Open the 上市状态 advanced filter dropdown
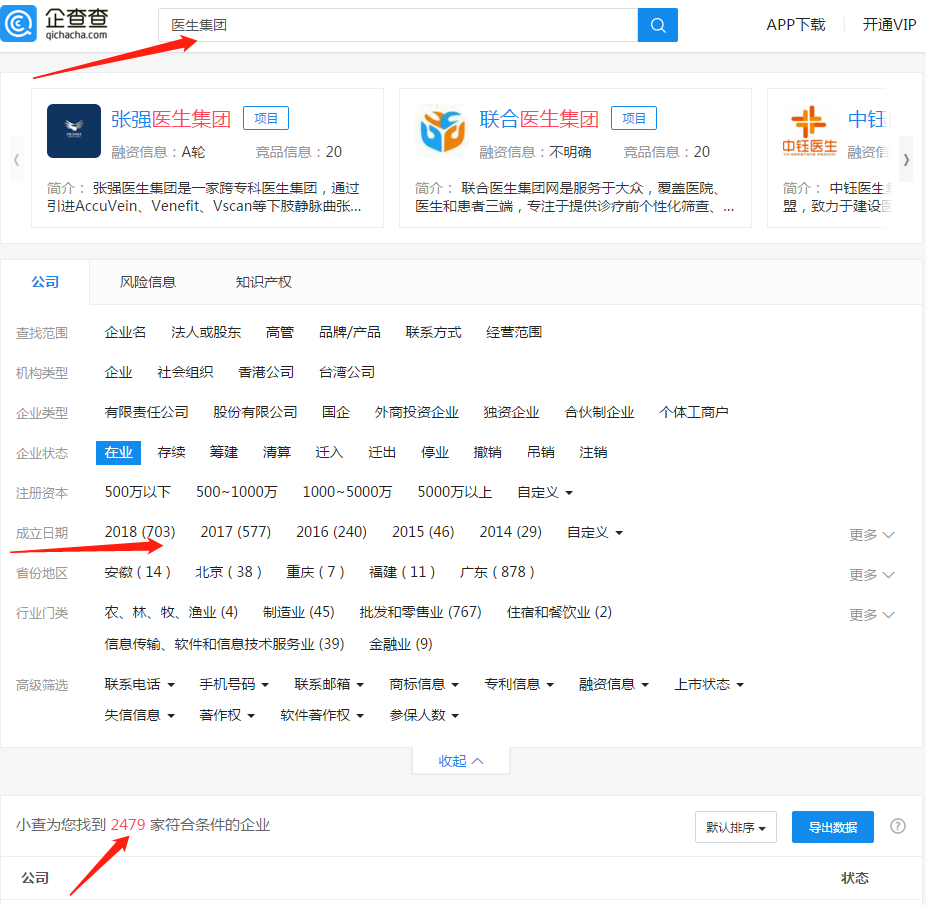 click(709, 684)
